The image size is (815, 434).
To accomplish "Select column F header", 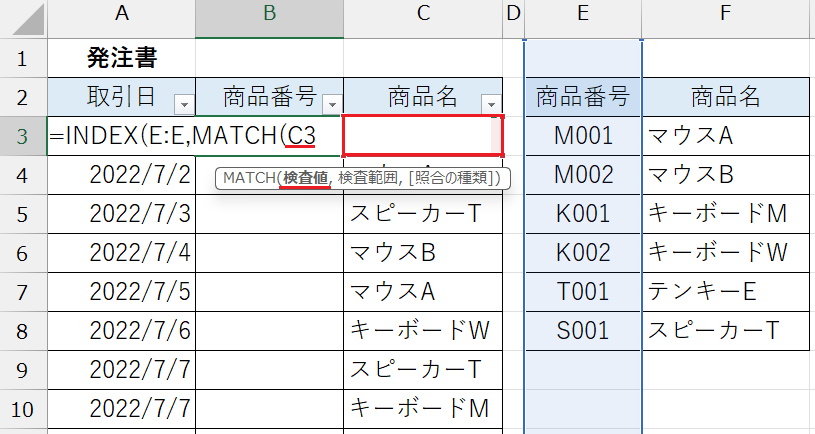I will tap(726, 19).
